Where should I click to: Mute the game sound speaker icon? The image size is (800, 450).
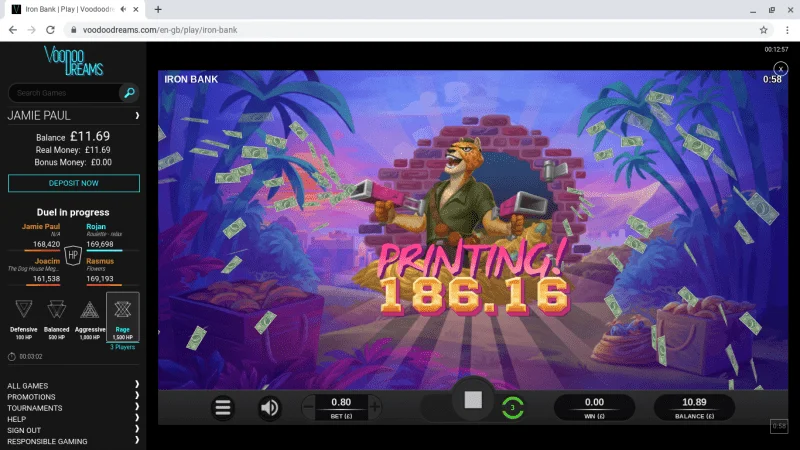pos(270,407)
